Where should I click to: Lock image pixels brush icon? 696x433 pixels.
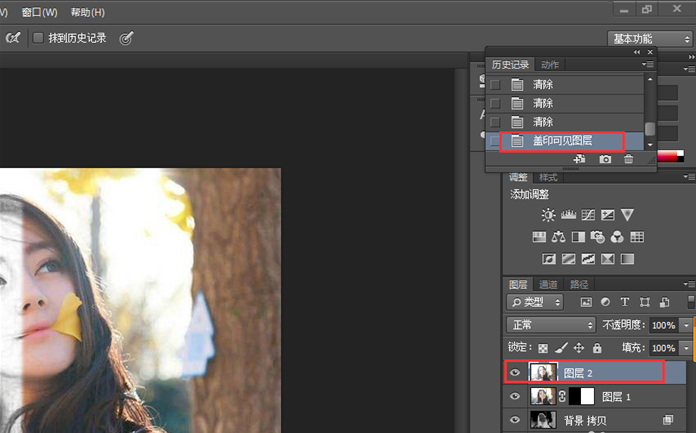tap(561, 348)
